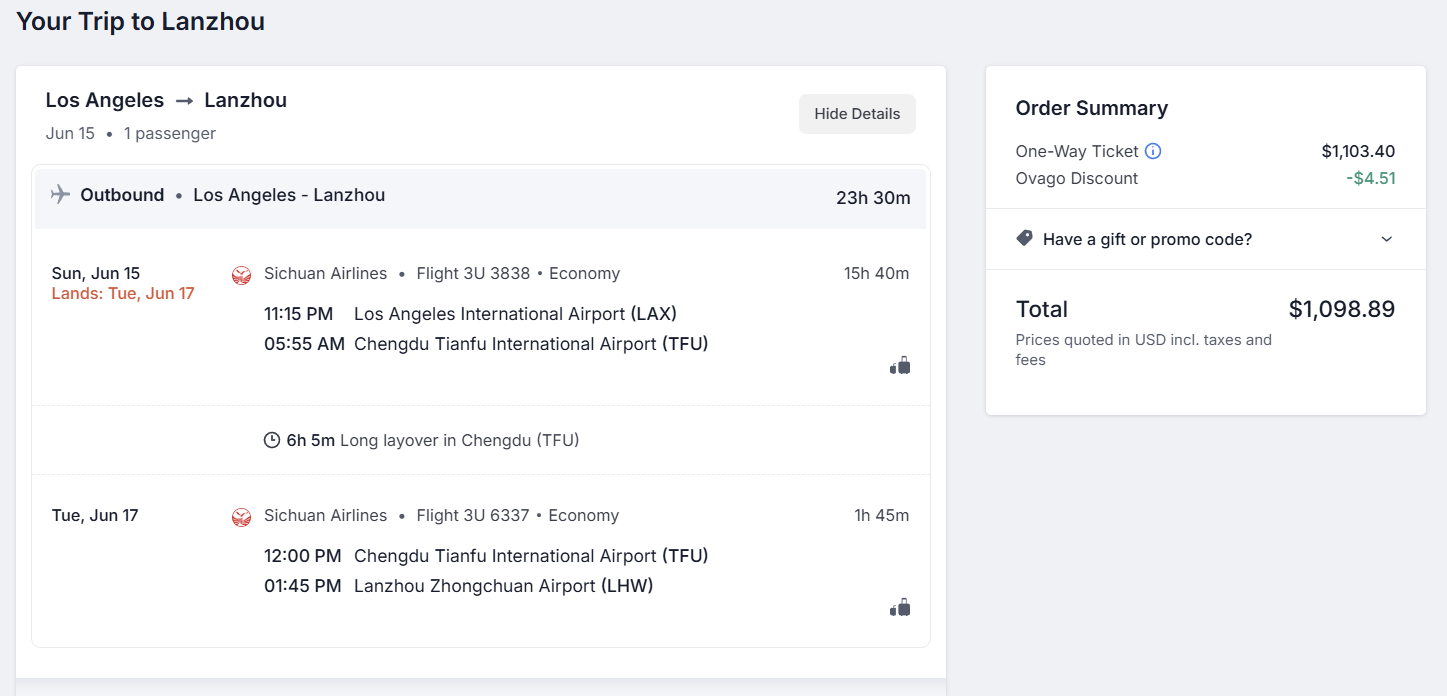Click the Total price $1,098.89

(x=1341, y=309)
